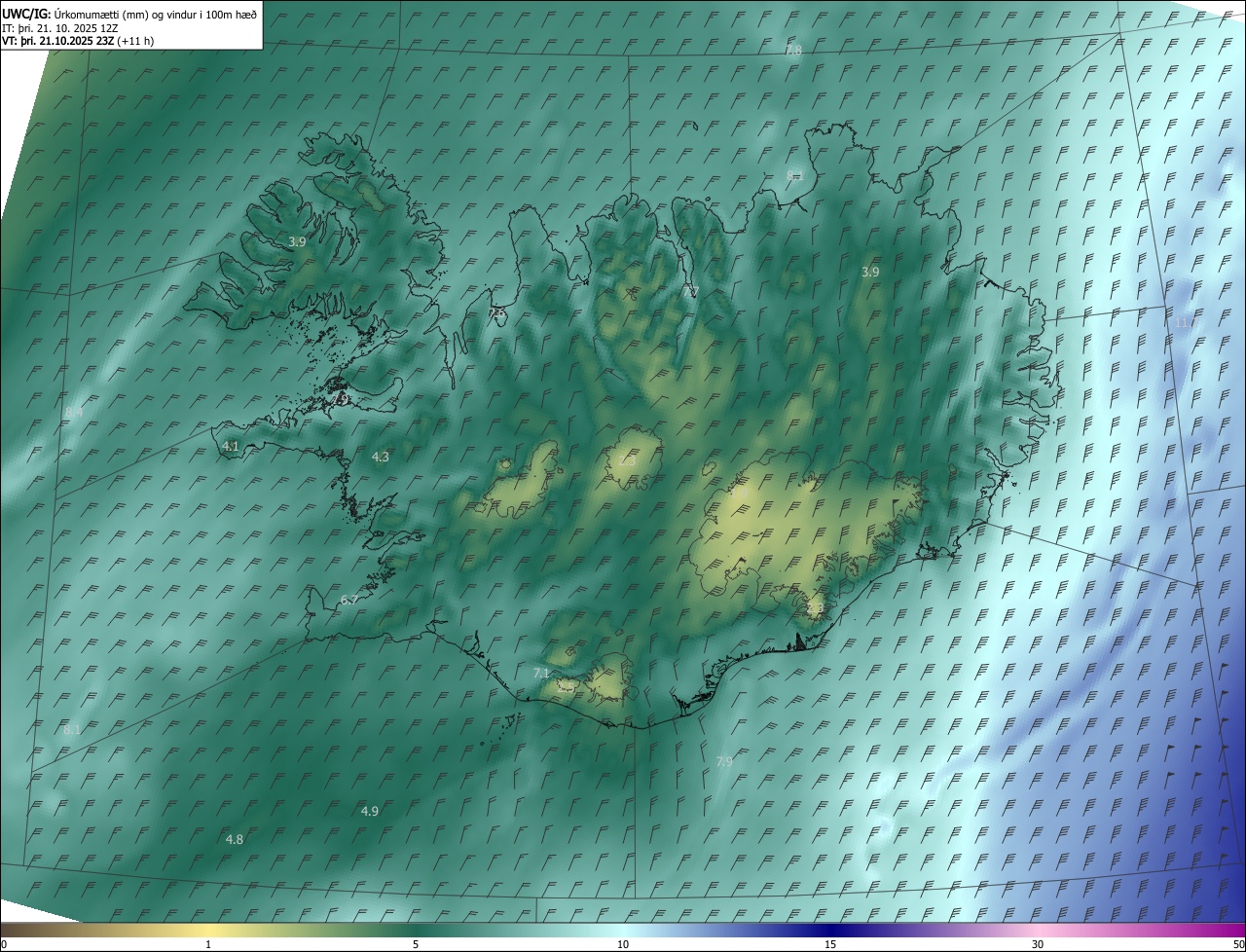Click the "4.3" precipitation value label
This screenshot has width=1246, height=952.
[381, 457]
